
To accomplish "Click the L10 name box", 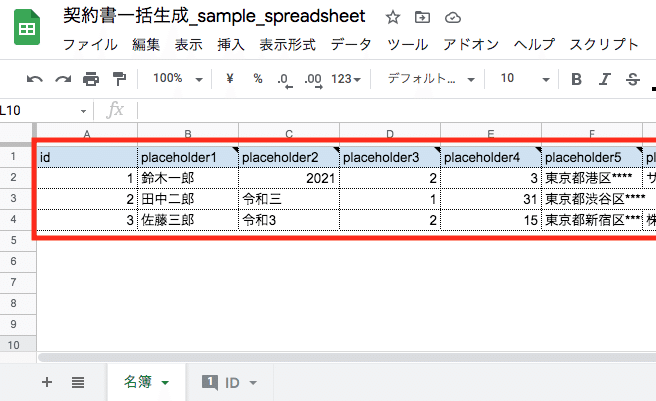I will 40,111.
